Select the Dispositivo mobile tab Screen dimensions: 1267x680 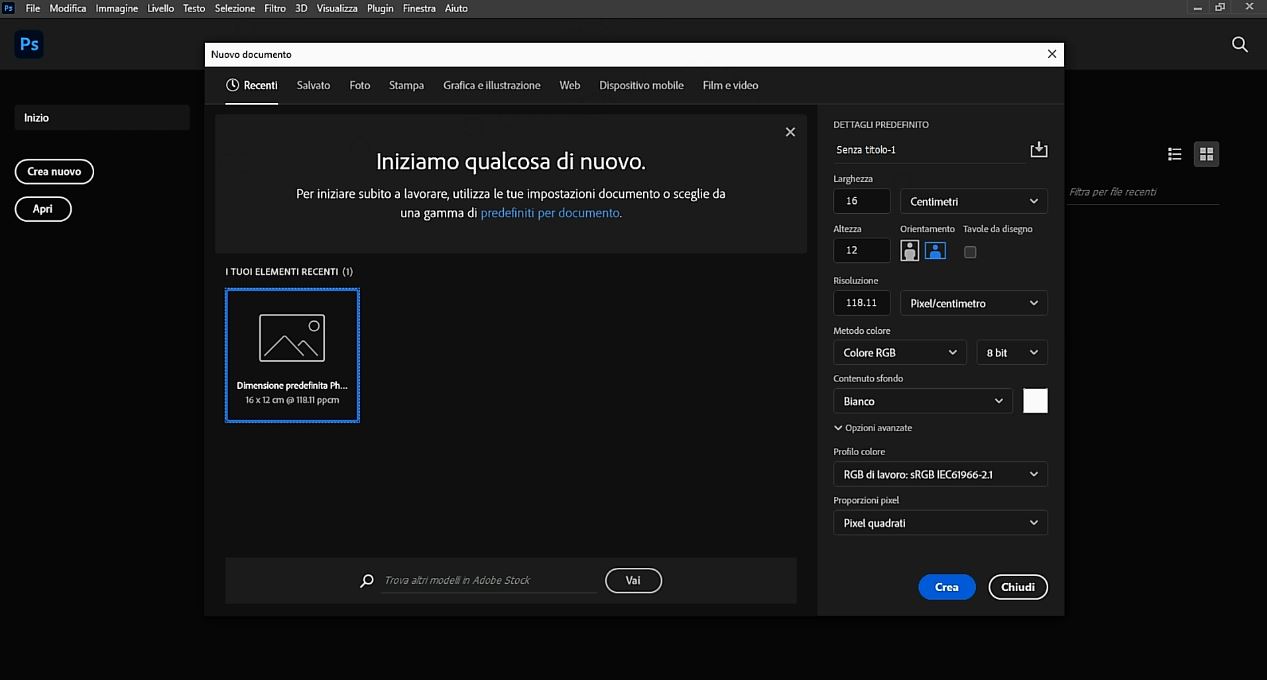pos(641,85)
